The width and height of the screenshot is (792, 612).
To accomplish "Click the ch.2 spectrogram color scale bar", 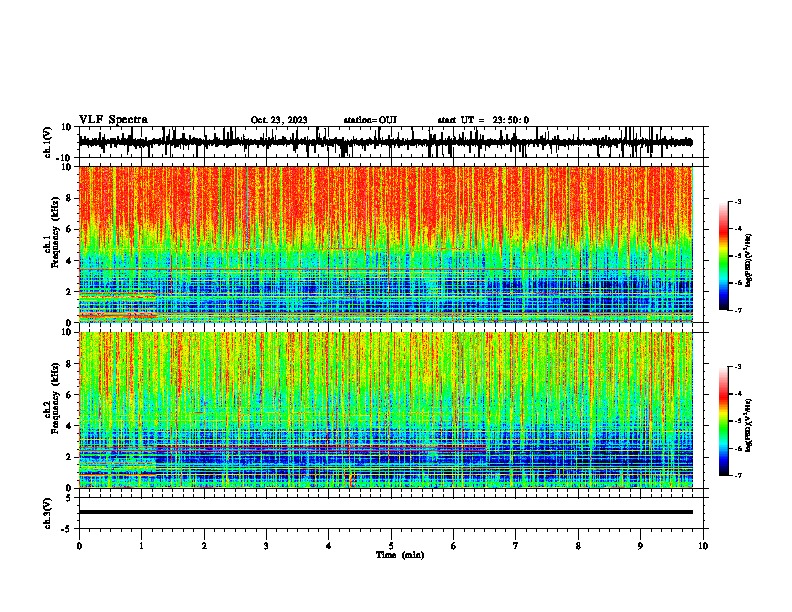I will point(724,421).
